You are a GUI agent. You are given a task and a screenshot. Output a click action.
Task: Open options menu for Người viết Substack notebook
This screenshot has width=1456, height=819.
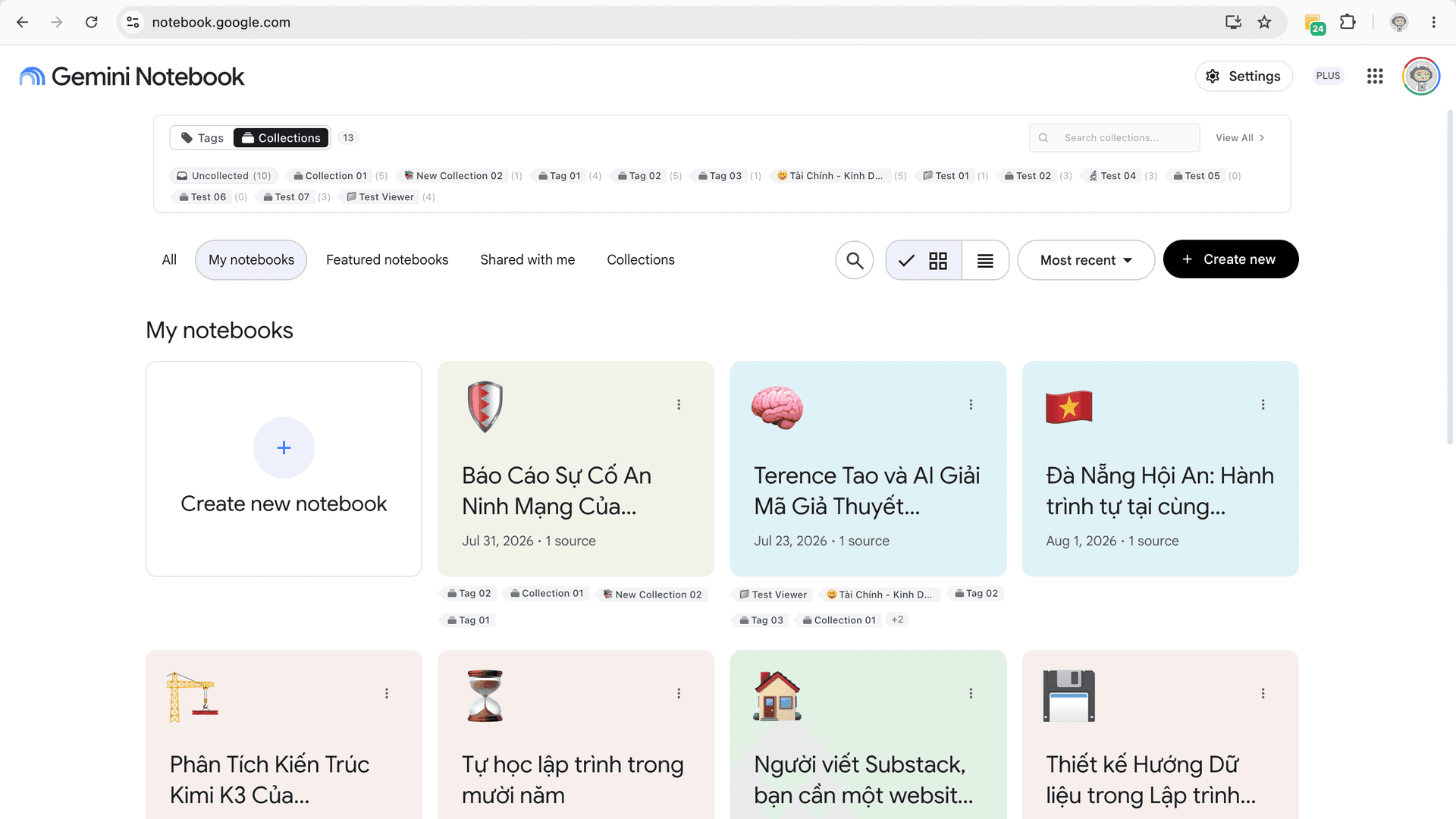[x=971, y=694]
